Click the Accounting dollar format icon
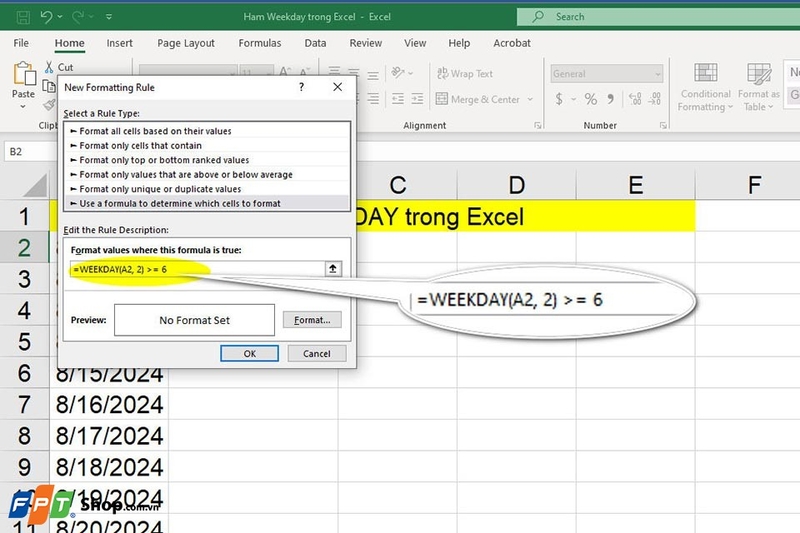 (560, 99)
